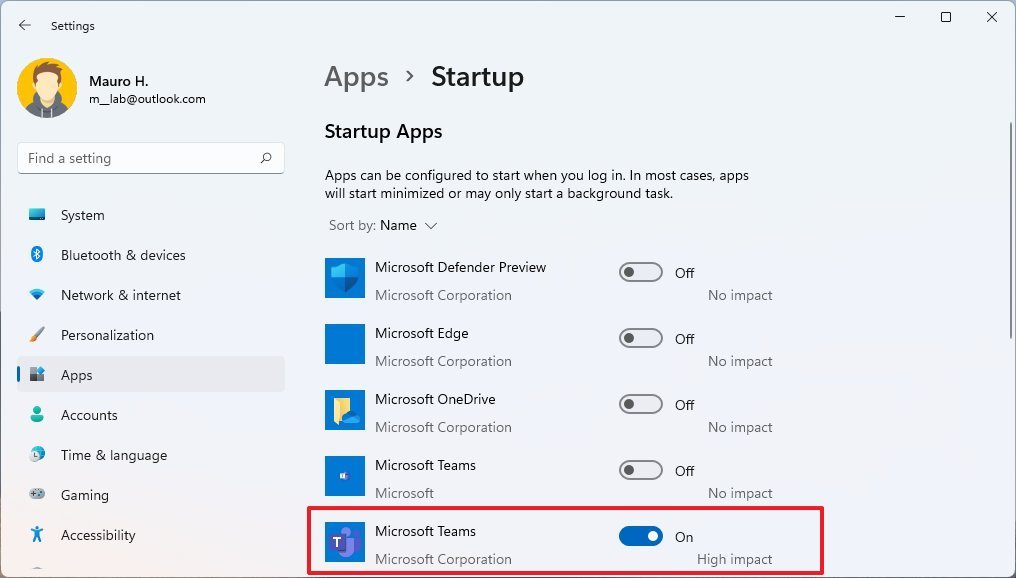Viewport: 1016px width, 578px height.
Task: Click the Apps breadcrumb link
Action: click(x=356, y=76)
